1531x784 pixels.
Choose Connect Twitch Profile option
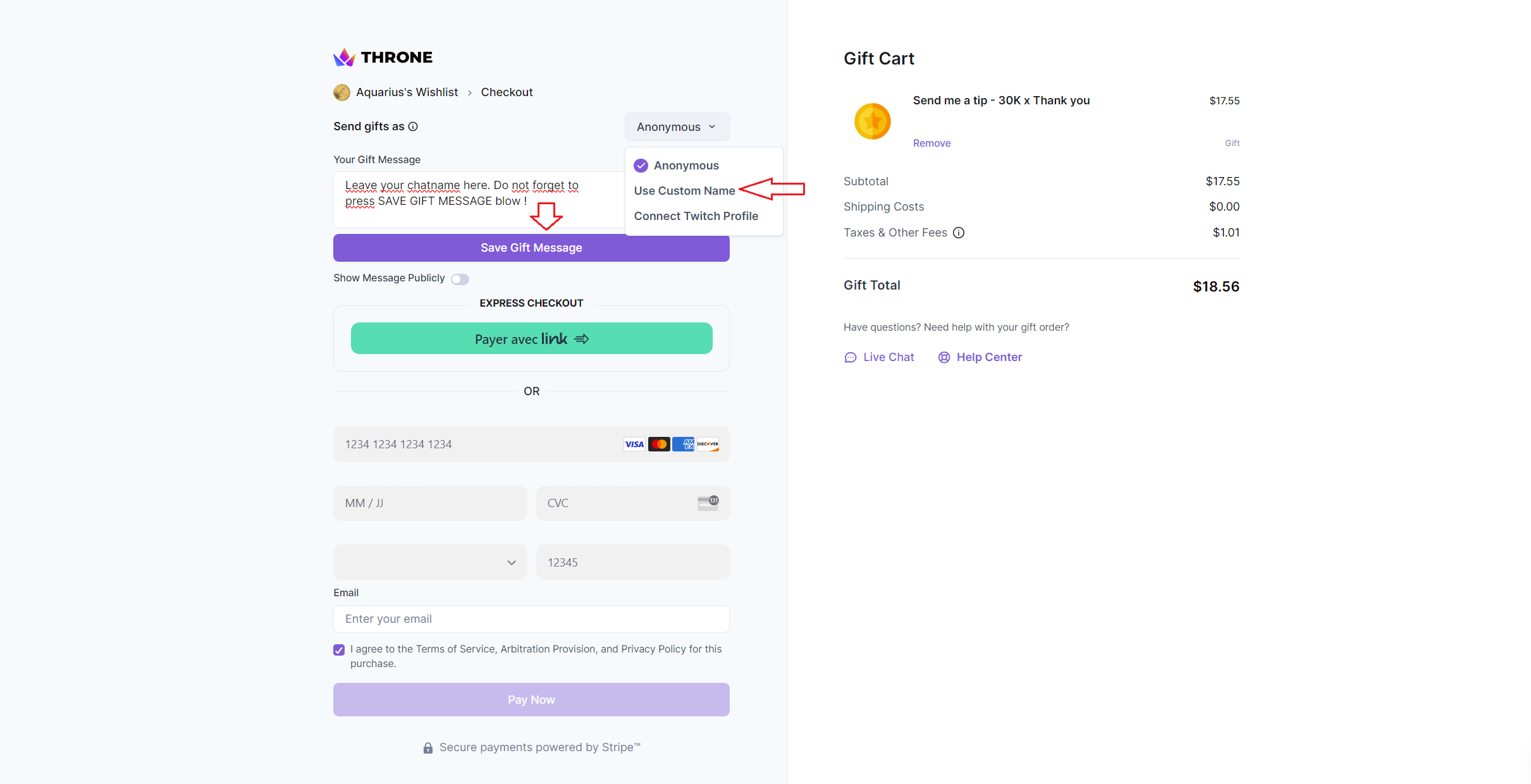coord(696,216)
